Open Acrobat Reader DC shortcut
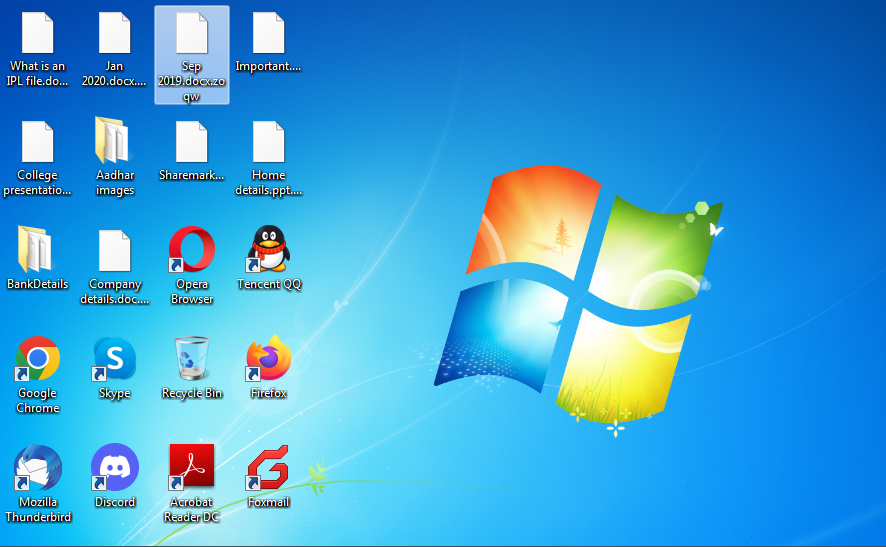Viewport: 886px width, 547px height. point(192,466)
